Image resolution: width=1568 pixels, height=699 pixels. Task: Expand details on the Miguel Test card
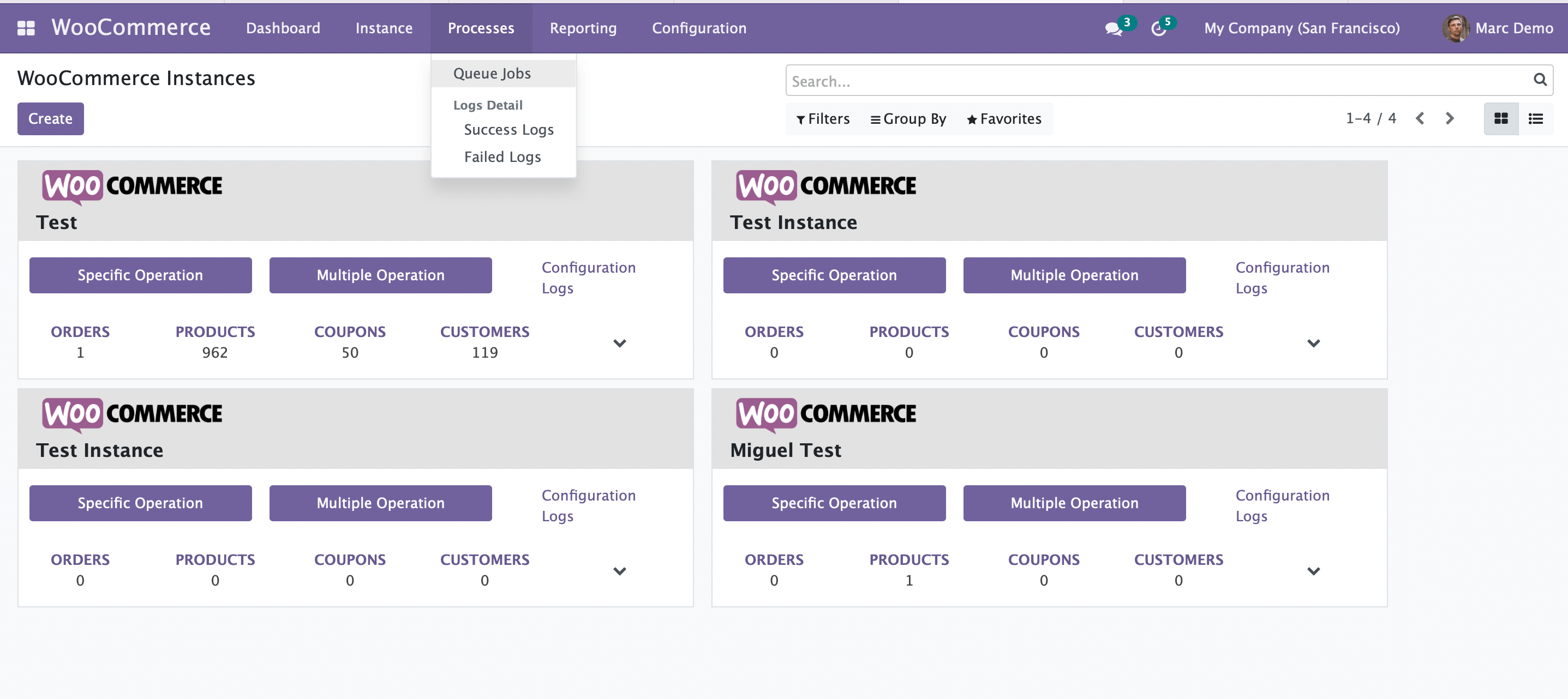coord(1314,571)
